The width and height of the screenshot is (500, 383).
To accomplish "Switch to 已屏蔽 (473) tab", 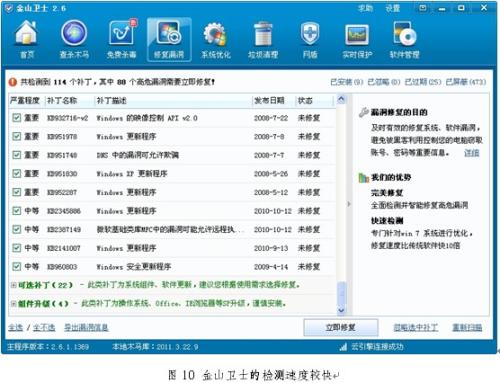I will (466, 82).
